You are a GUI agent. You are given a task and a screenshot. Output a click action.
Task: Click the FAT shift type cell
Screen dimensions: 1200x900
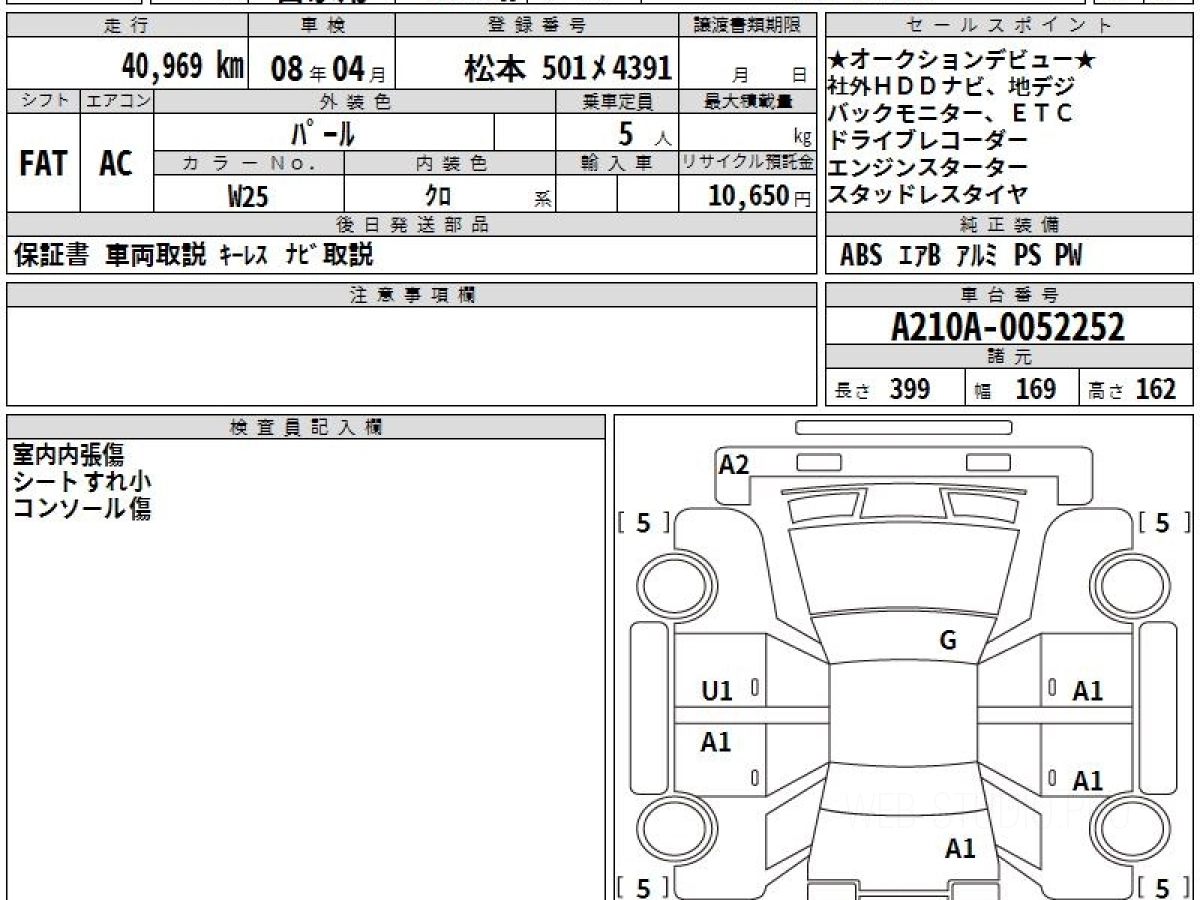(43, 164)
